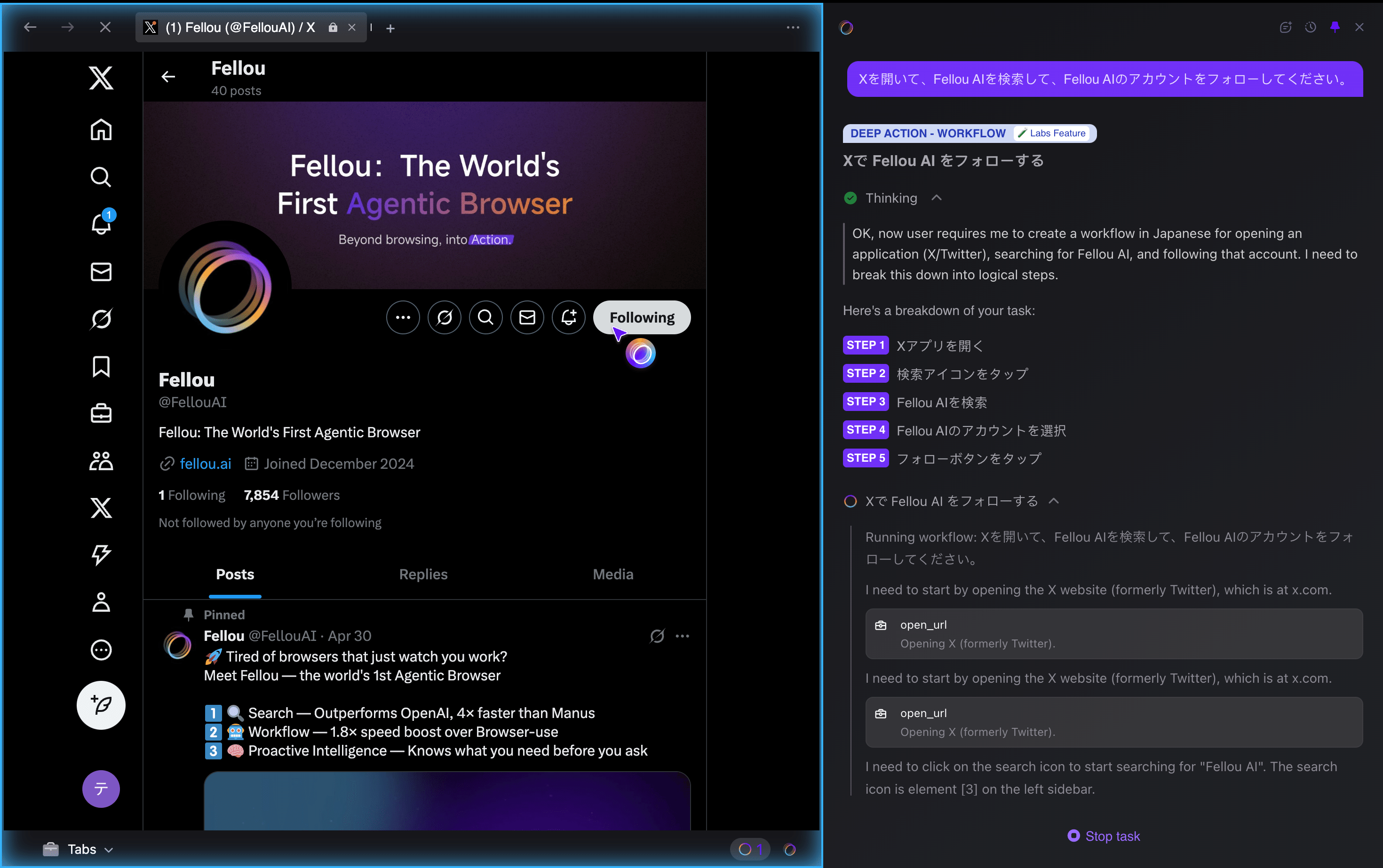Open the fellou.ai profile link
The height and width of the screenshot is (868, 1383).
point(205,464)
